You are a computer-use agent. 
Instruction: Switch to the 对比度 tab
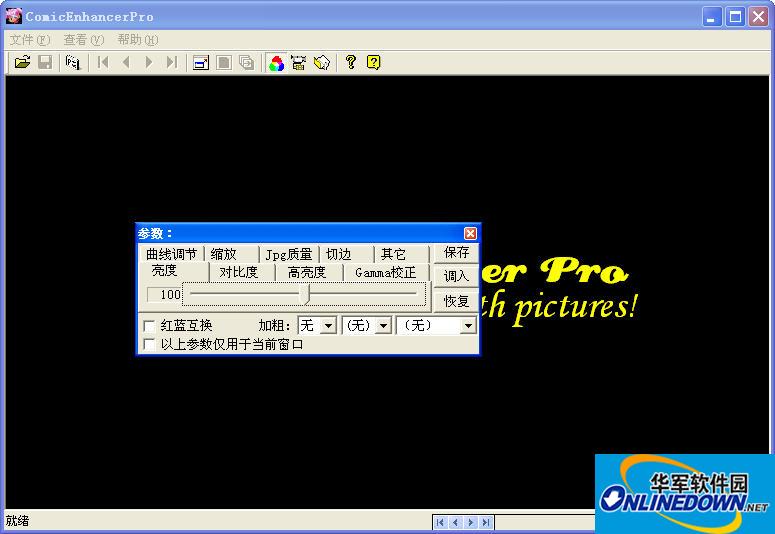tap(241, 272)
